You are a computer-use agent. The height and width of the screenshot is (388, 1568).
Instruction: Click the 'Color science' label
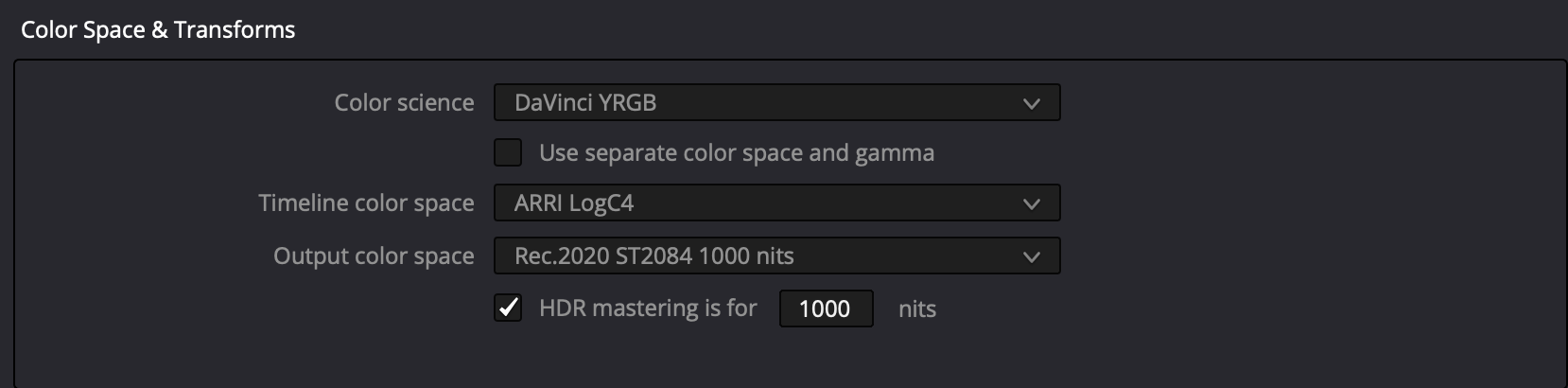click(x=404, y=103)
